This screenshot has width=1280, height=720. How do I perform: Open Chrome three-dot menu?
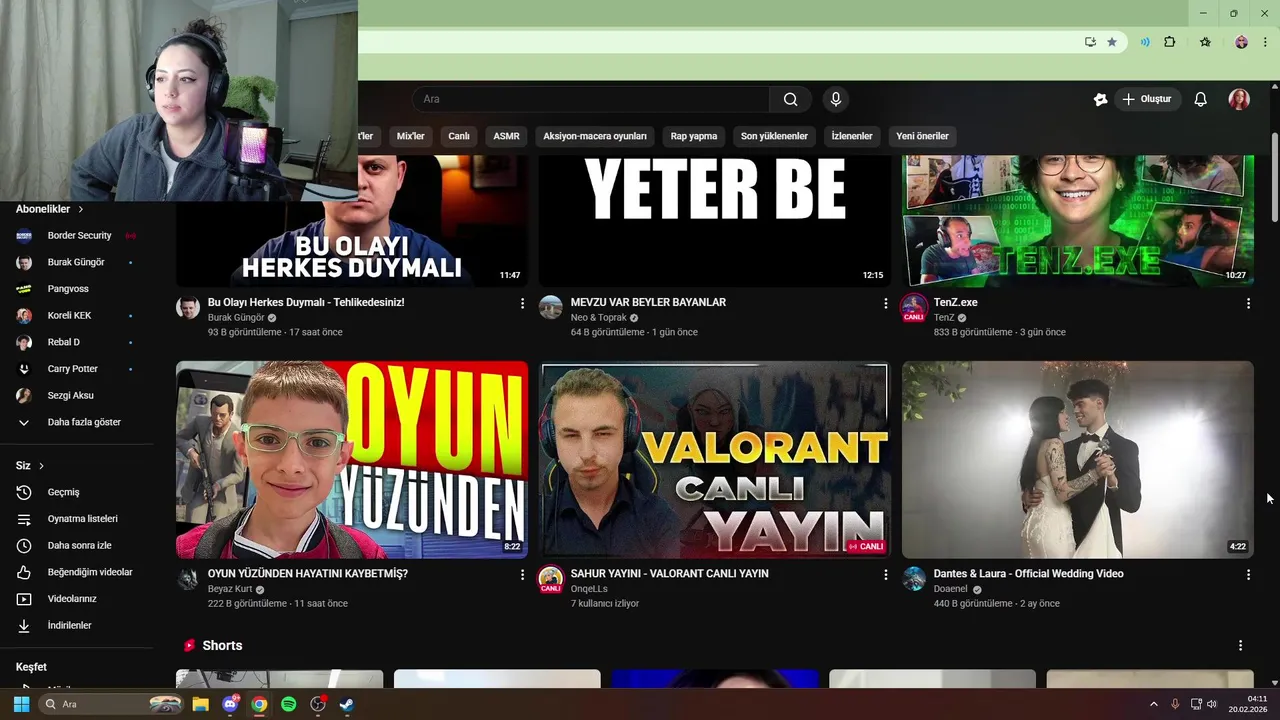(x=1265, y=42)
